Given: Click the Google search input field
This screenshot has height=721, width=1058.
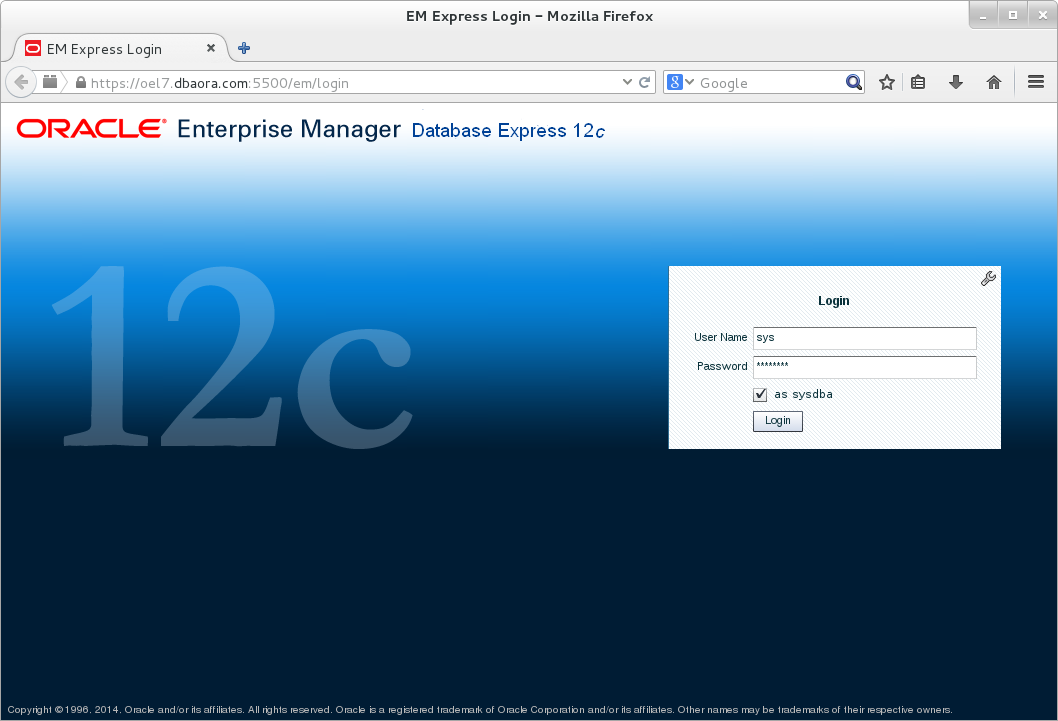Looking at the screenshot, I should [771, 83].
